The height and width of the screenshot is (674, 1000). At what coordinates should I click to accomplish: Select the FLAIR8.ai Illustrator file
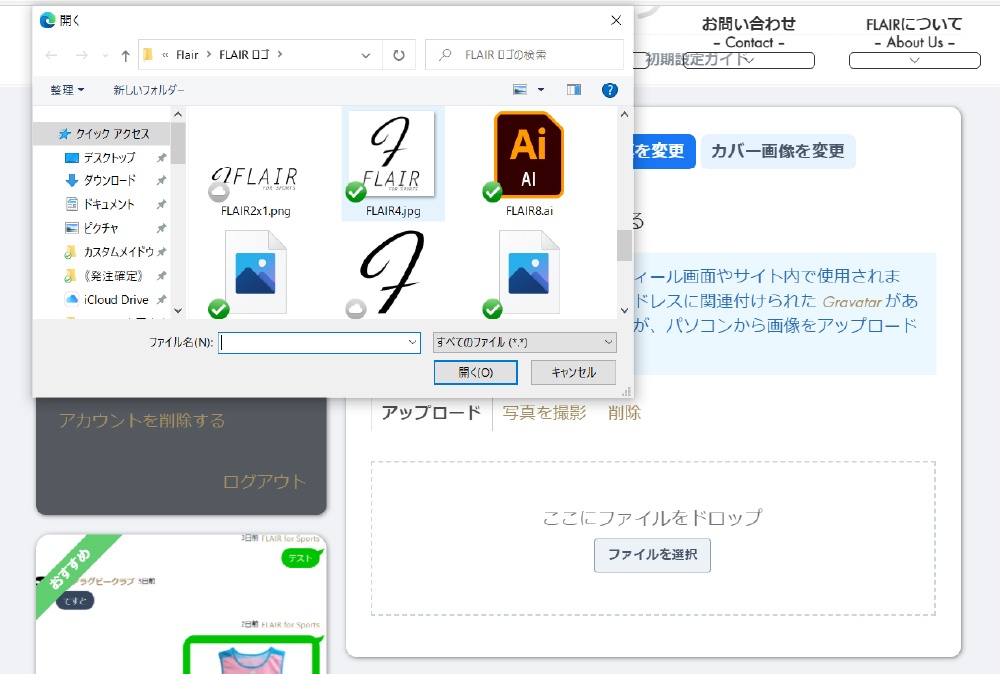tap(529, 165)
